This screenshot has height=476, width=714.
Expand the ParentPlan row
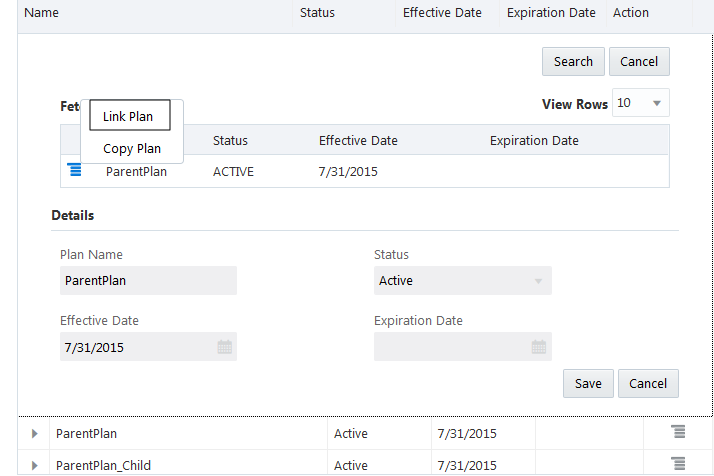pos(34,434)
